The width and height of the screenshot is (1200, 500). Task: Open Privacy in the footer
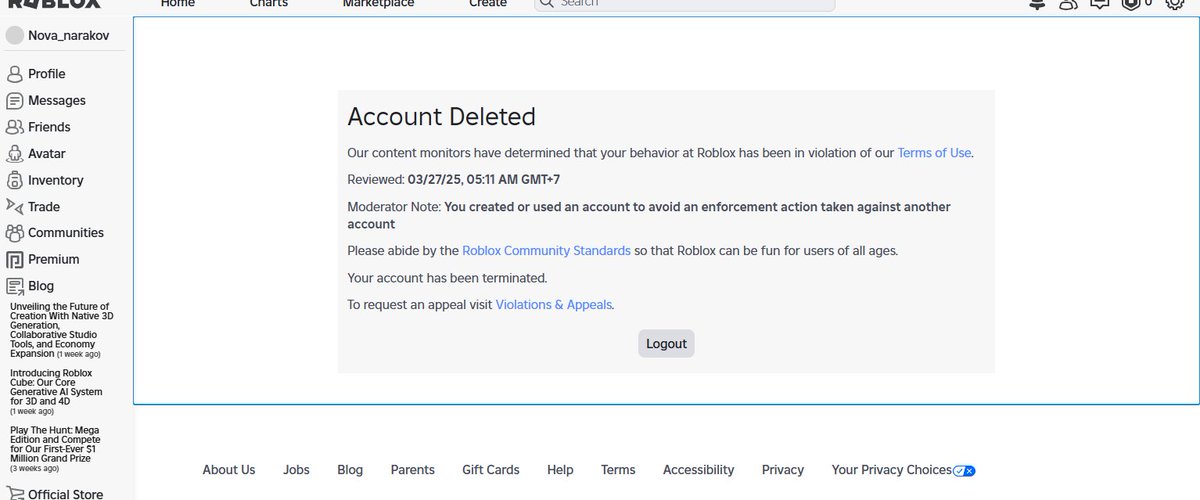[783, 470]
